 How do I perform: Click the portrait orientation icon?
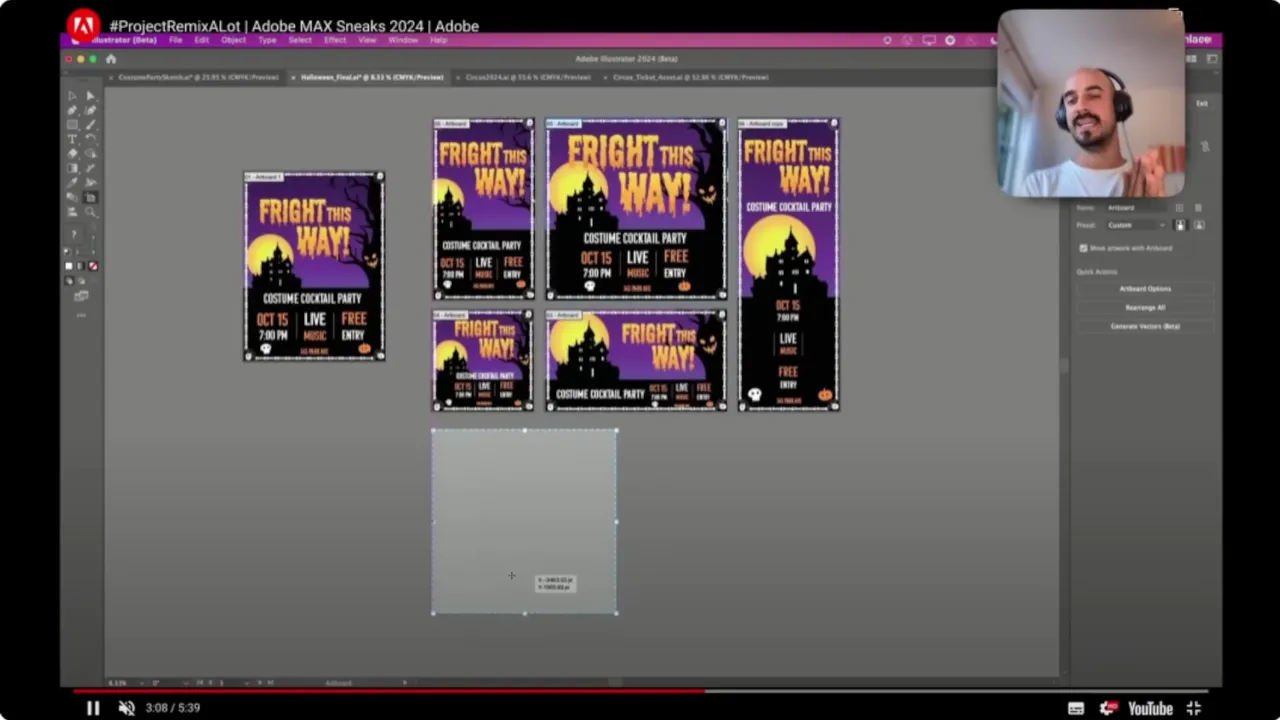(1180, 225)
